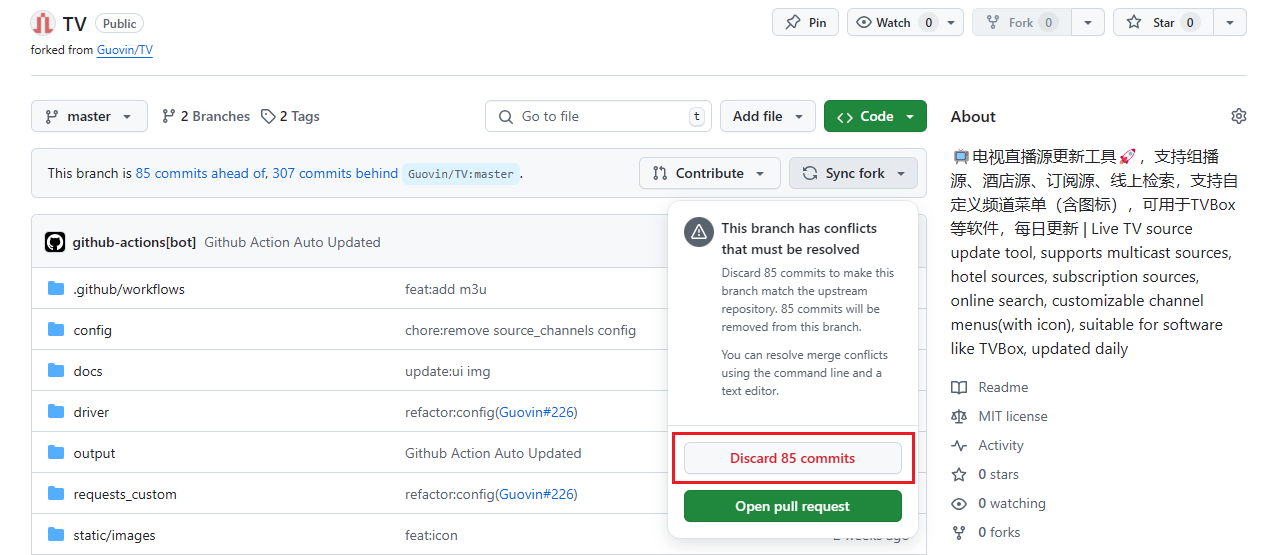1281x555 pixels.
Task: Open the Github Action Auto Updated commit message
Action: (x=292, y=242)
